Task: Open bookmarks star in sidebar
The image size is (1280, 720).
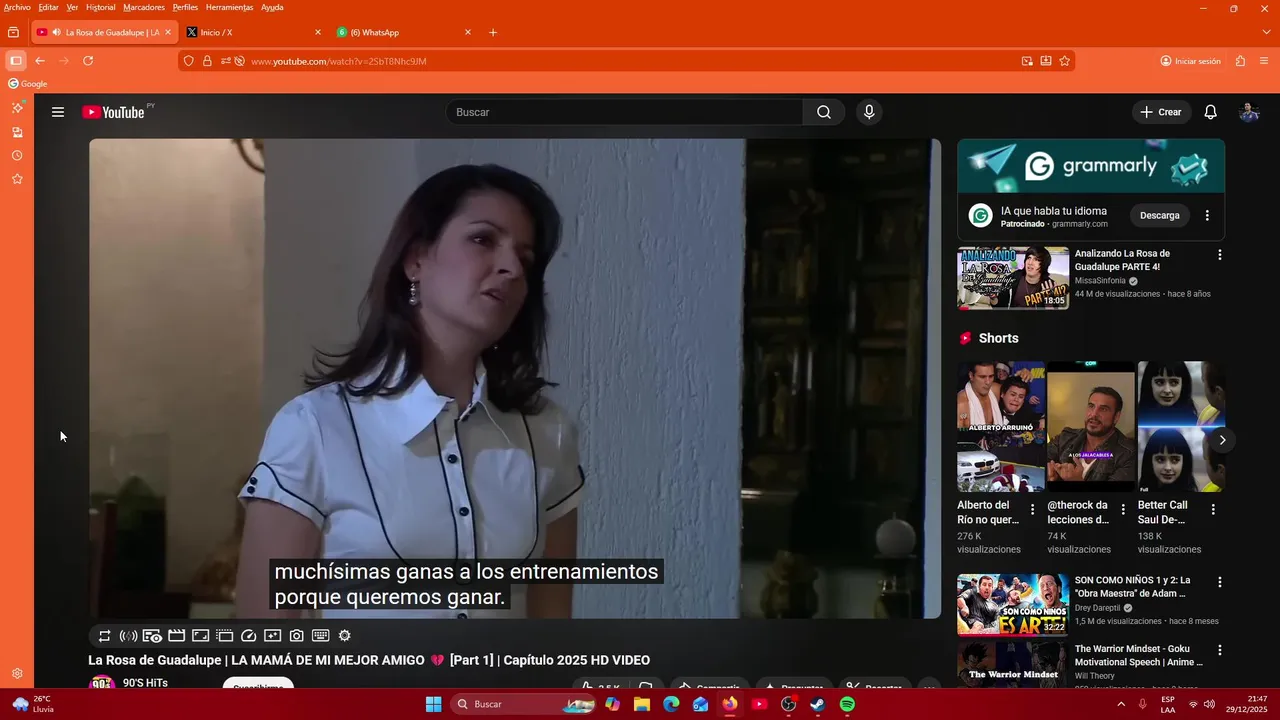Action: [x=17, y=179]
